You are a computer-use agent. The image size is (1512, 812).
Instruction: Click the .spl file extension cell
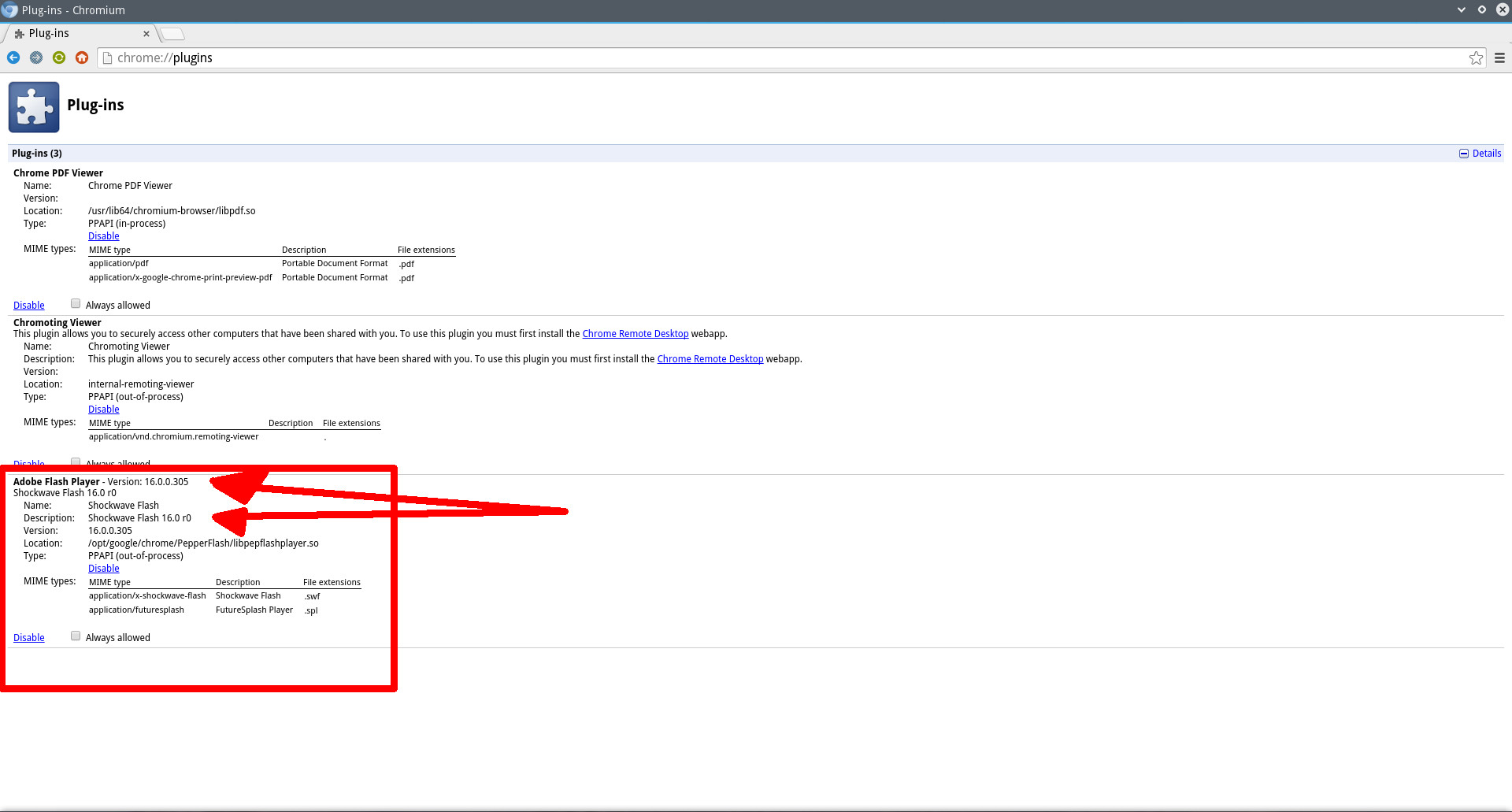click(x=311, y=611)
